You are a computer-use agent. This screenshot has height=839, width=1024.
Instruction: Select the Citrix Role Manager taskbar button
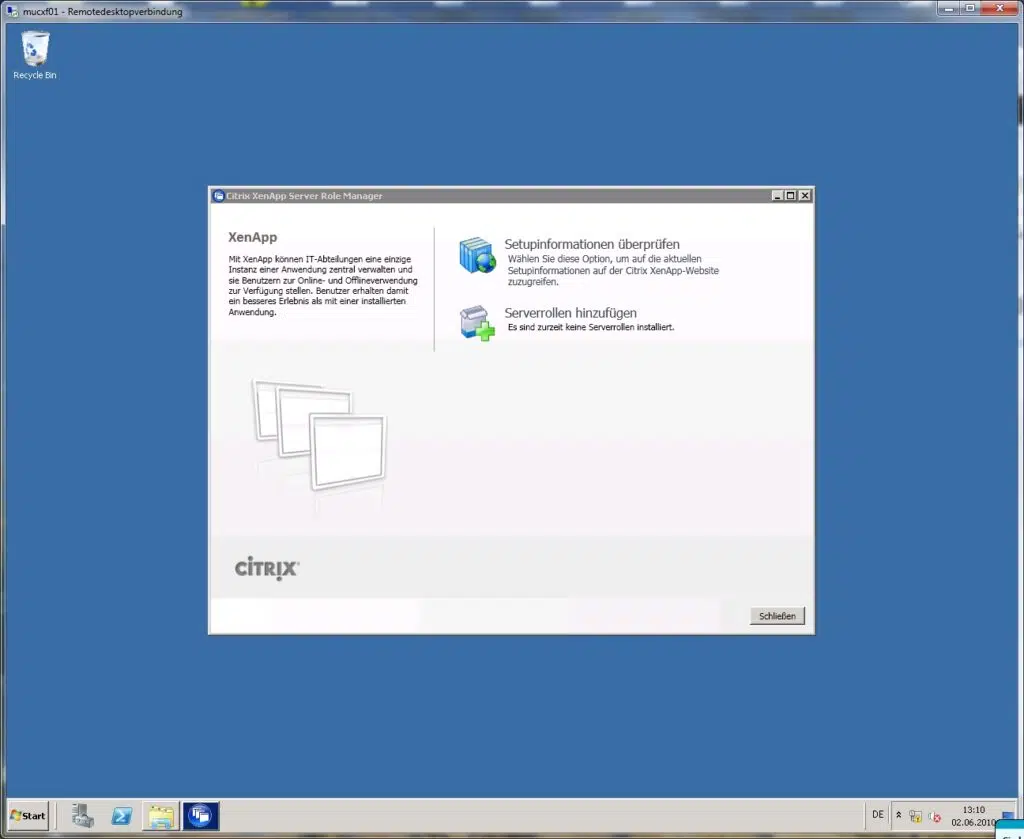pos(200,815)
